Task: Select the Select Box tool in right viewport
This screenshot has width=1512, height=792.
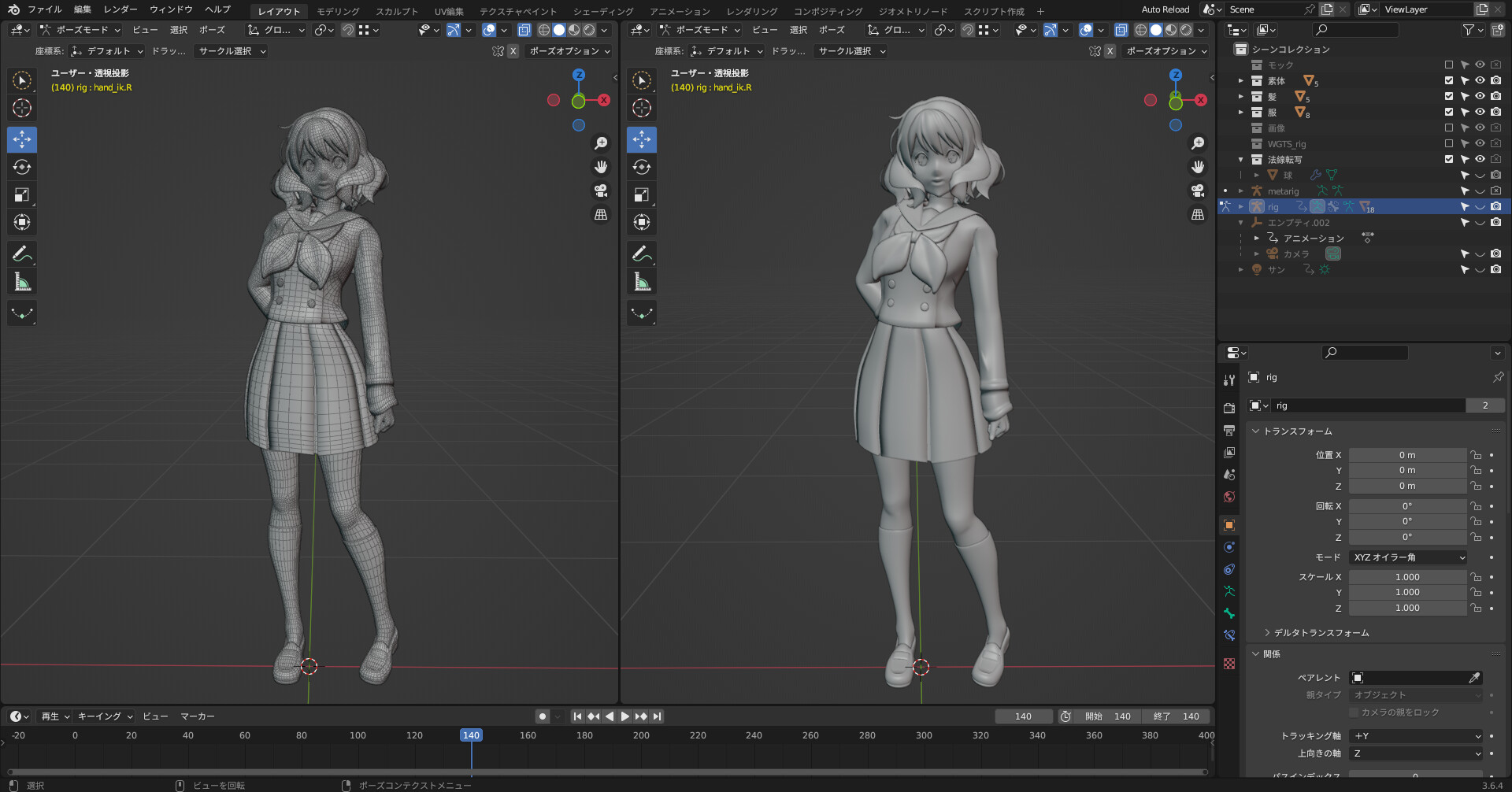Action: (642, 80)
